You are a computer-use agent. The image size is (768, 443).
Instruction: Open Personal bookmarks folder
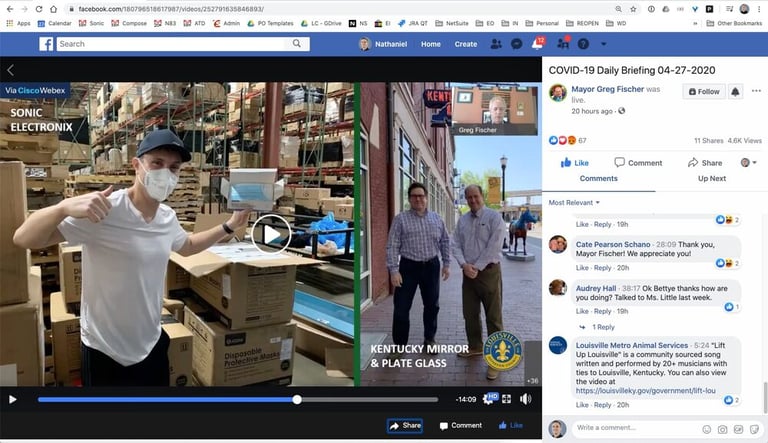point(542,23)
